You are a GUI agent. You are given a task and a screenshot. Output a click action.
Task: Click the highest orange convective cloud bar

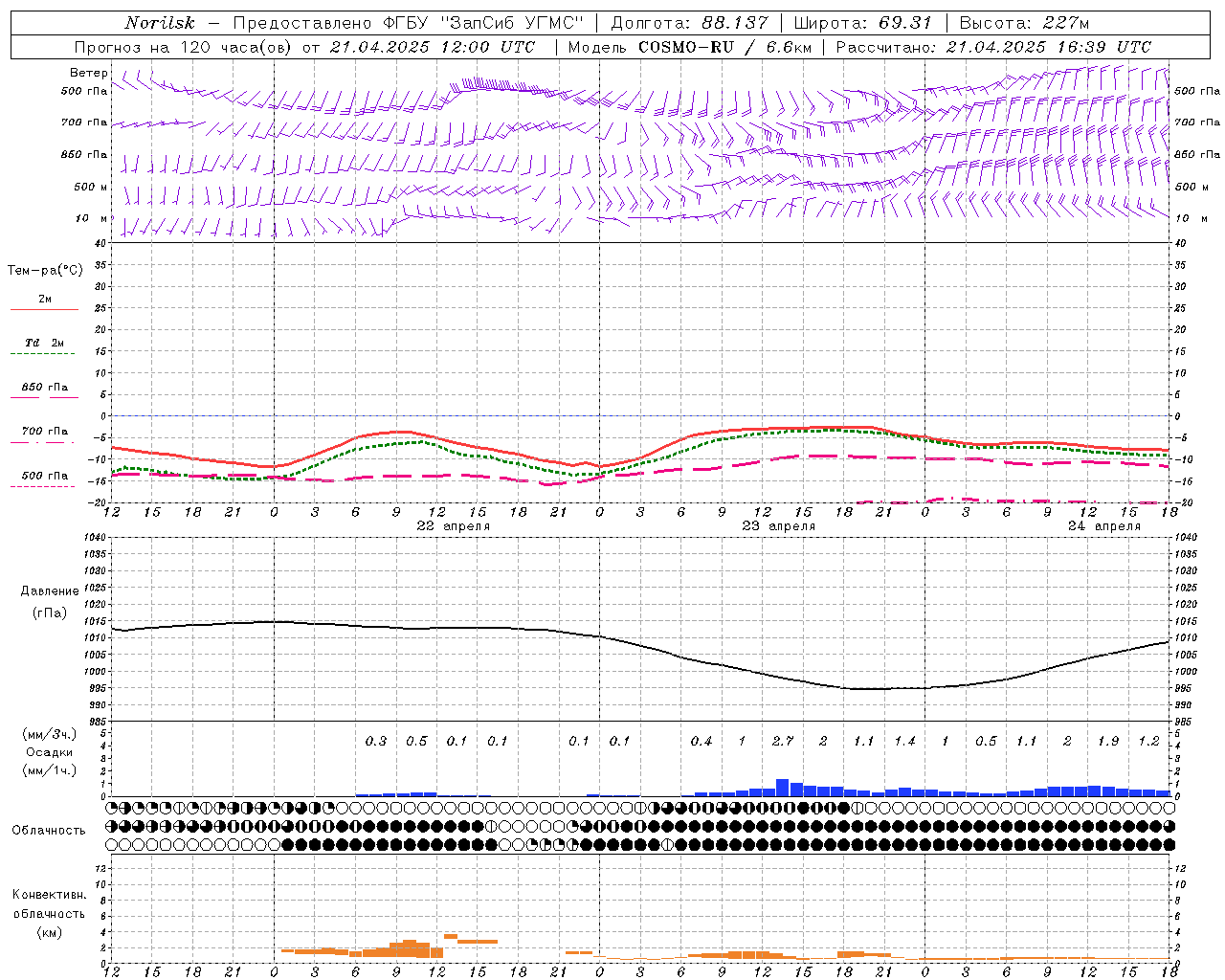pyautogui.click(x=451, y=936)
